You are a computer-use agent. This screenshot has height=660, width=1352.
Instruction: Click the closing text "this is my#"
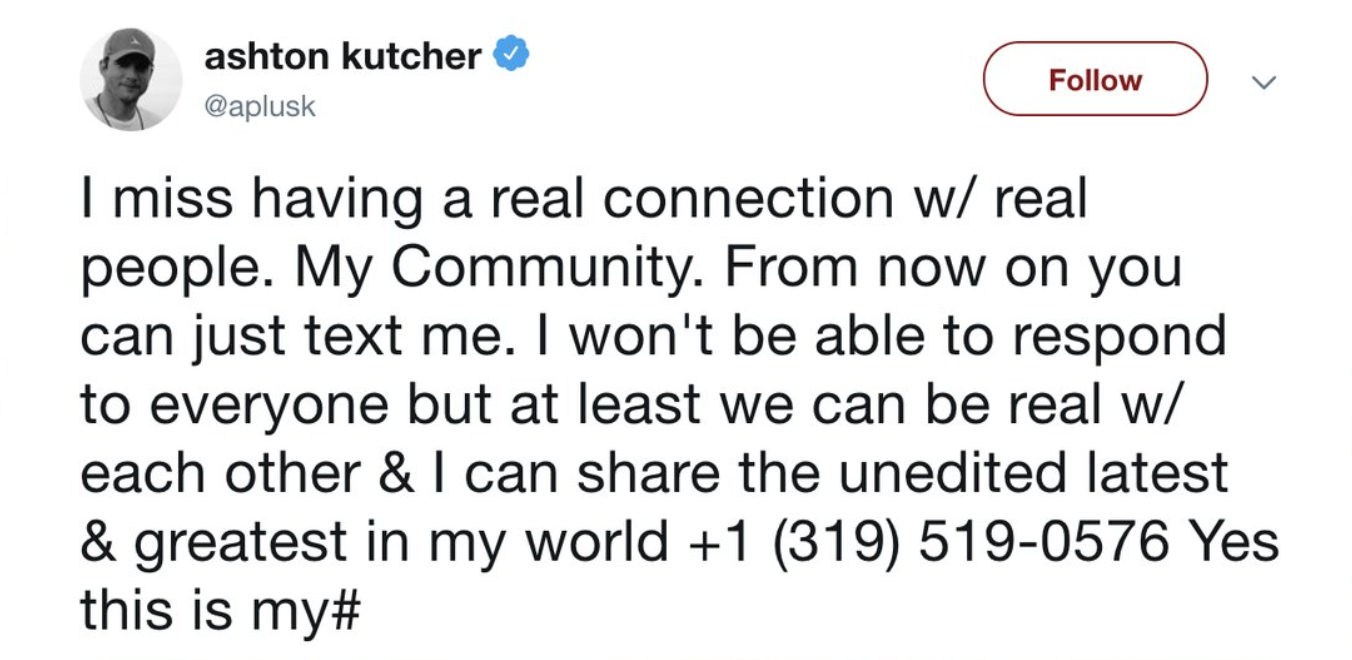pyautogui.click(x=219, y=609)
